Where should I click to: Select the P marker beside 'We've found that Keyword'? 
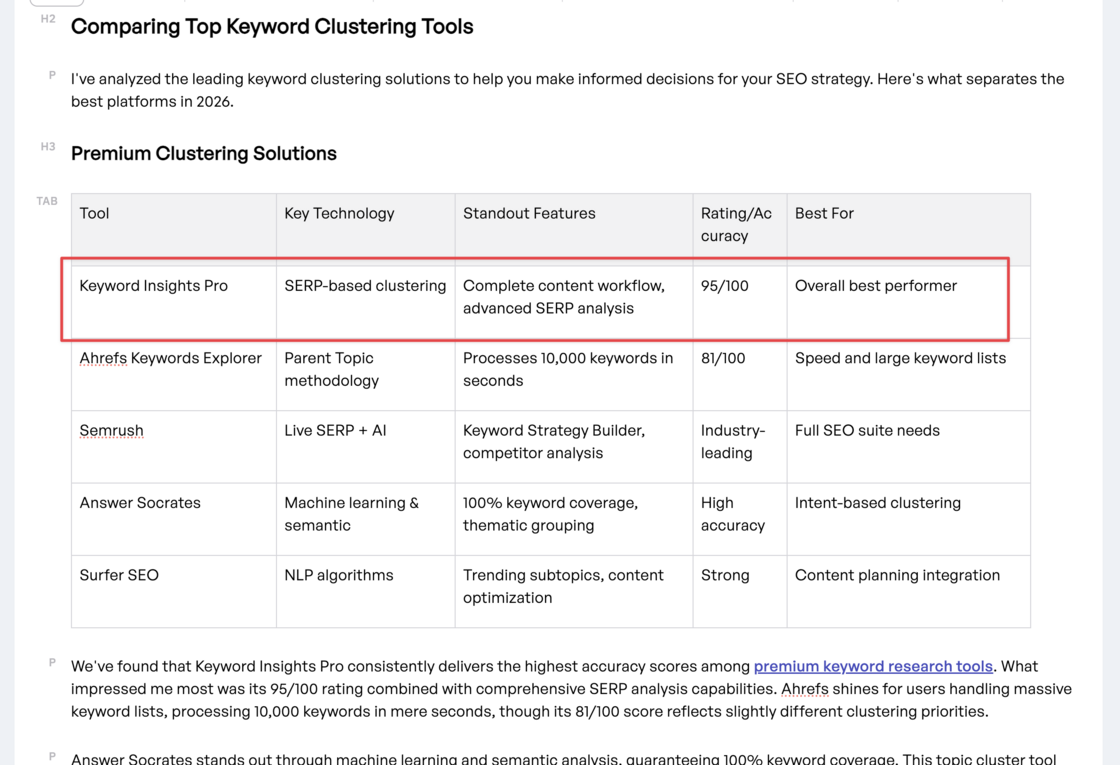(52, 662)
